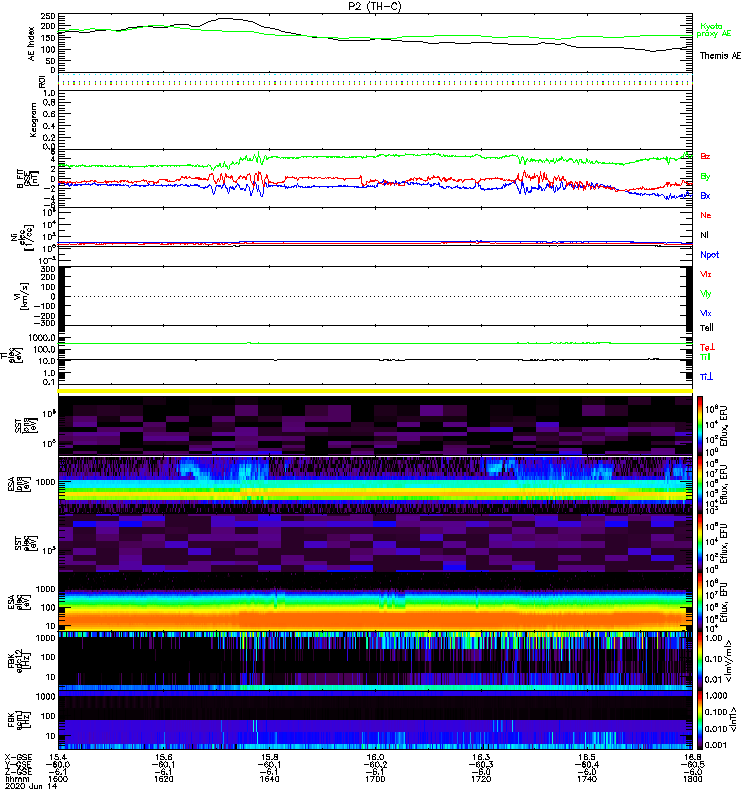Click the 1740 time tick label
The width and height of the screenshot is (750, 800).
[587, 779]
